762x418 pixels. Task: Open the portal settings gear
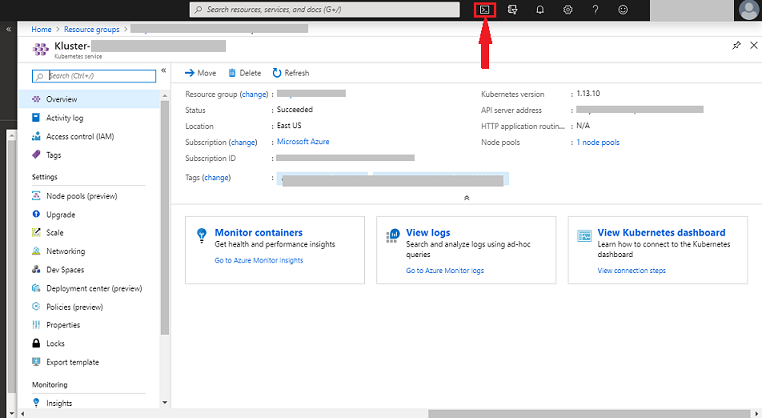pyautogui.click(x=567, y=9)
